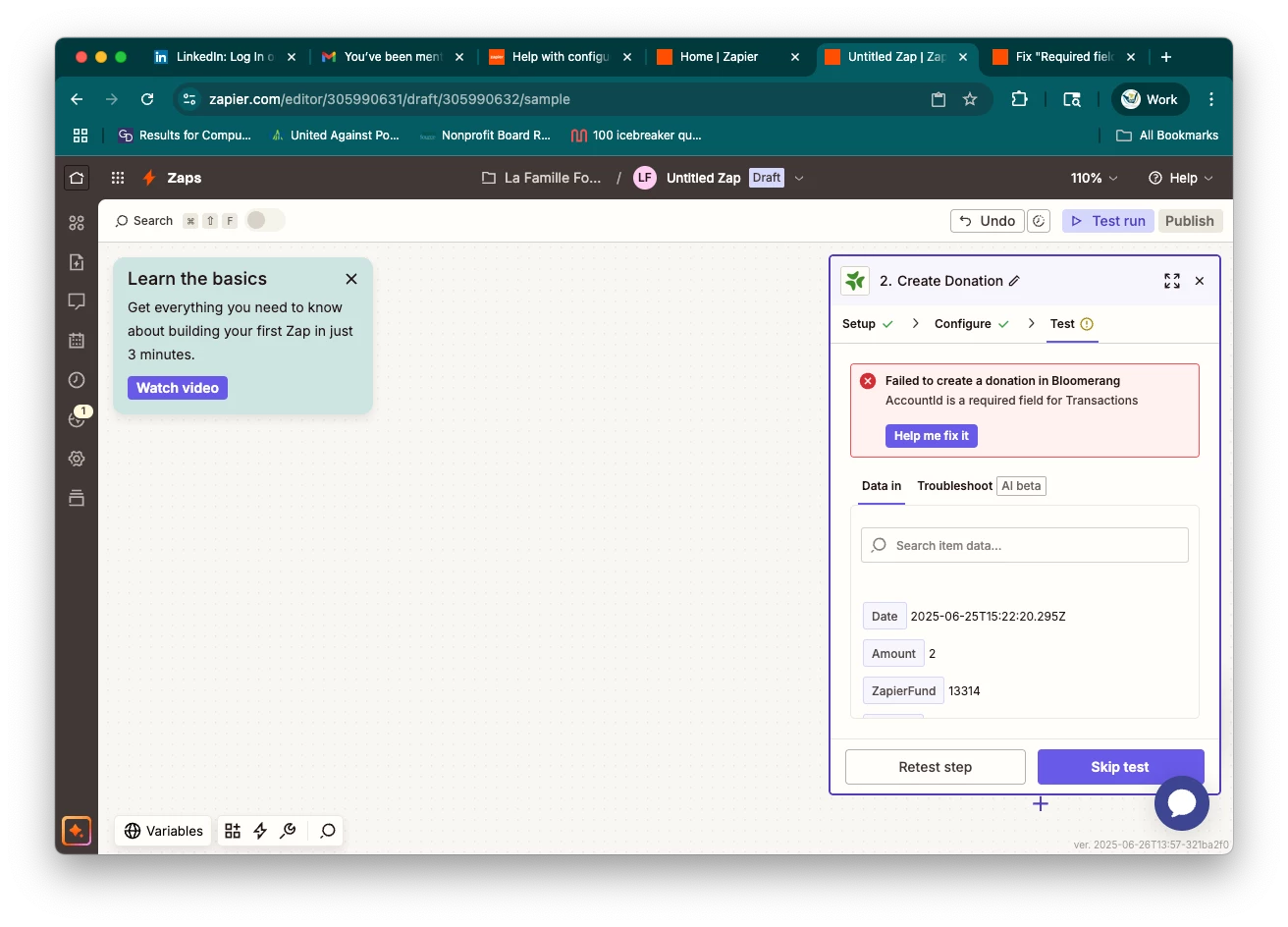The width and height of the screenshot is (1288, 927).
Task: Open the Variables button
Action: [x=164, y=831]
